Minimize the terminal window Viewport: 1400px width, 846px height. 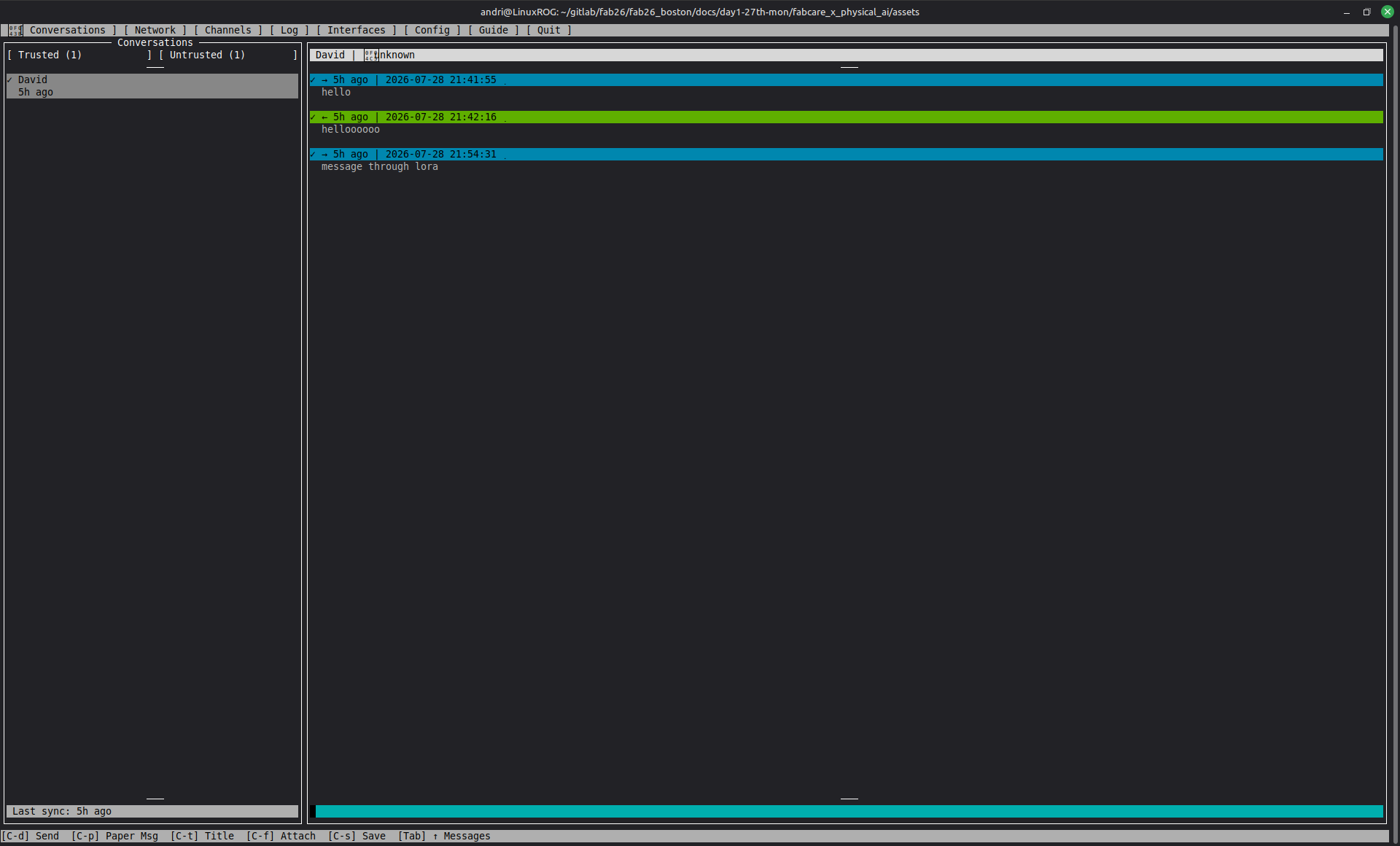(x=1347, y=12)
